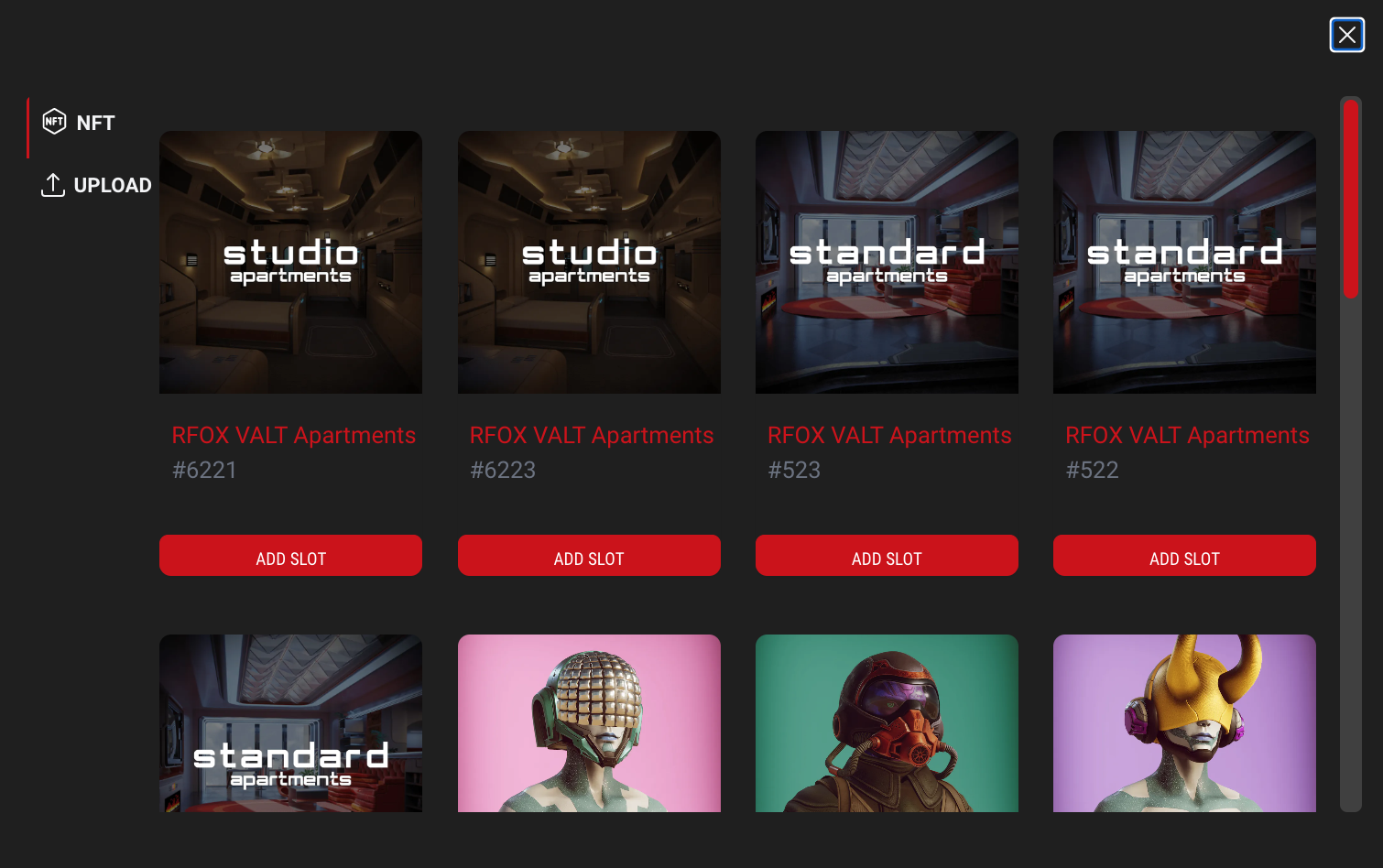Add slot for Apartments #6223
The width and height of the screenshot is (1383, 868).
tap(589, 556)
